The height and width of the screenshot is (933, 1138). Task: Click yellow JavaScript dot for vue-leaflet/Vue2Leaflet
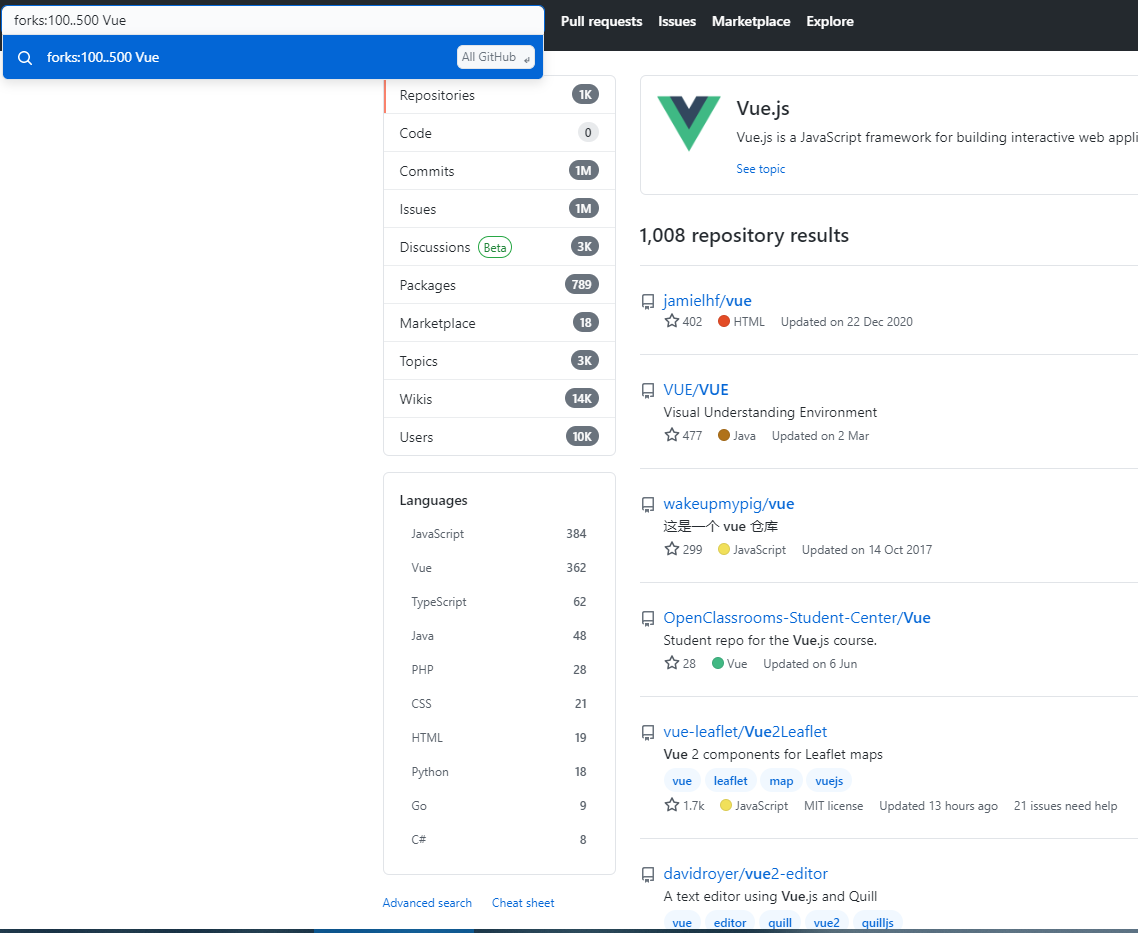pyautogui.click(x=726, y=805)
